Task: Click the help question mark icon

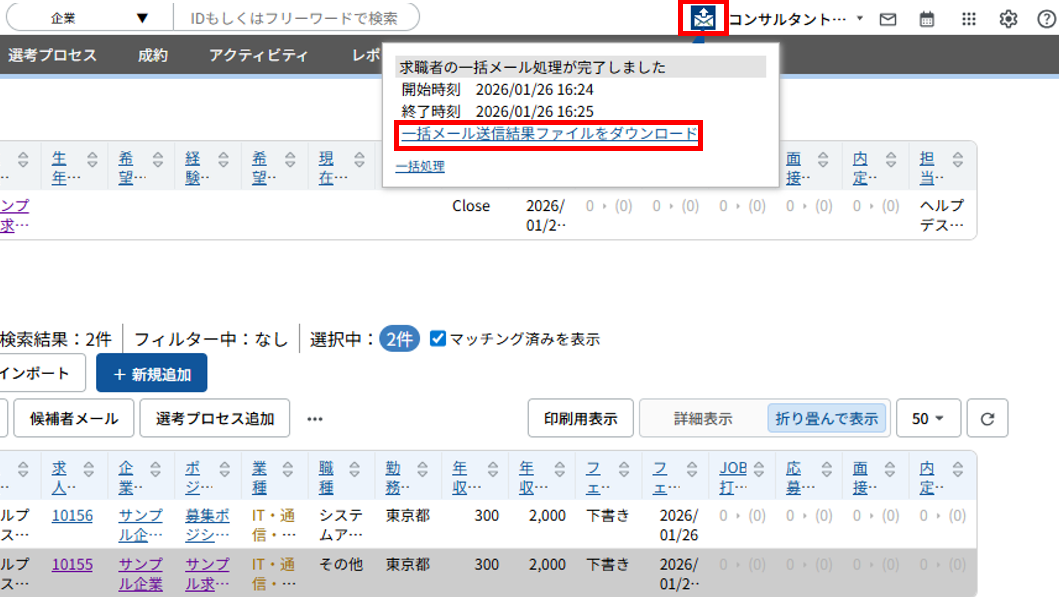Action: click(x=1046, y=19)
